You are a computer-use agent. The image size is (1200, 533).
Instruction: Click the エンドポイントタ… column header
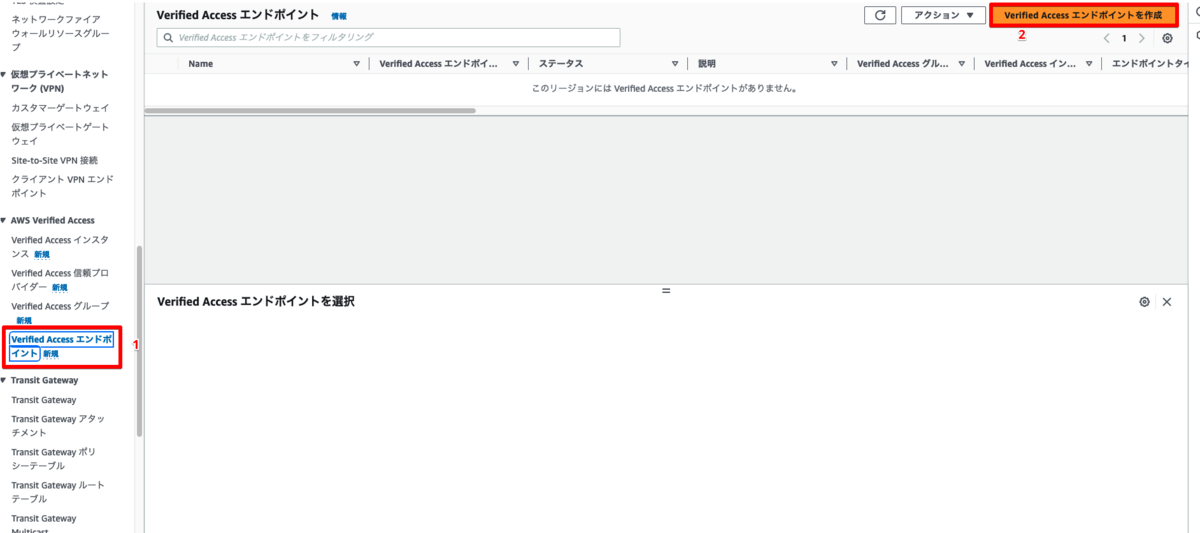(1150, 64)
